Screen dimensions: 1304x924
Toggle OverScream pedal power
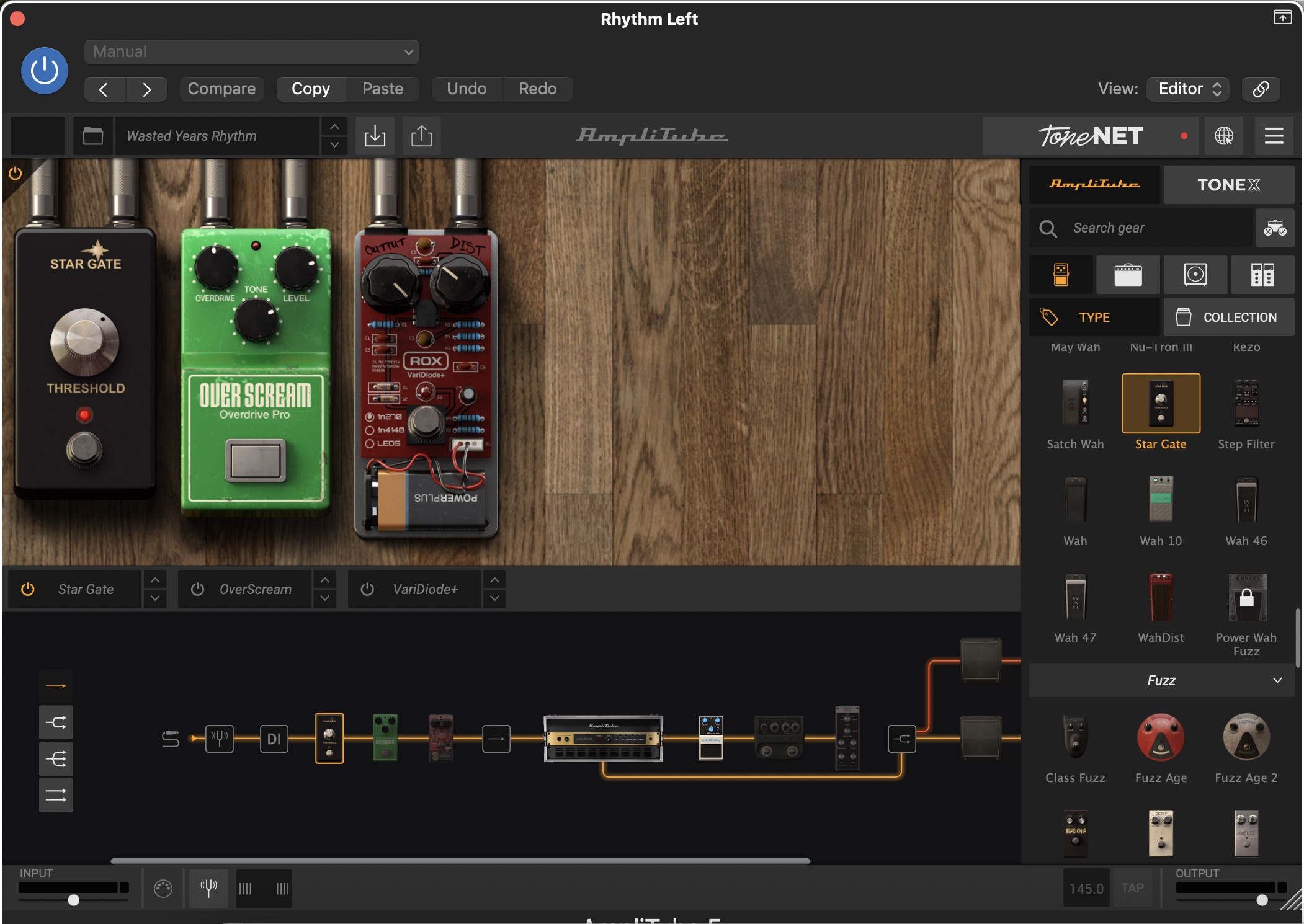[197, 589]
